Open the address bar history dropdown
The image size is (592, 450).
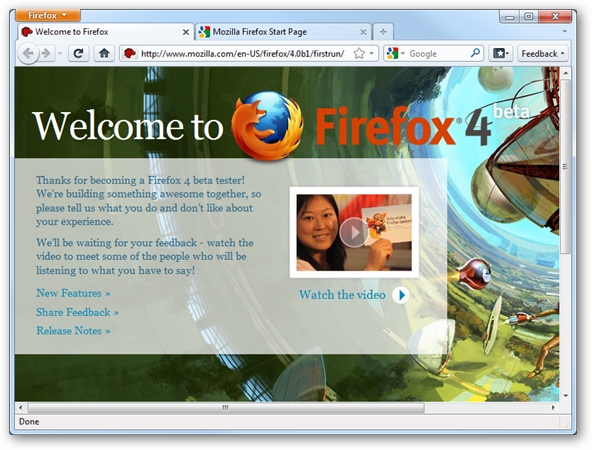372,54
